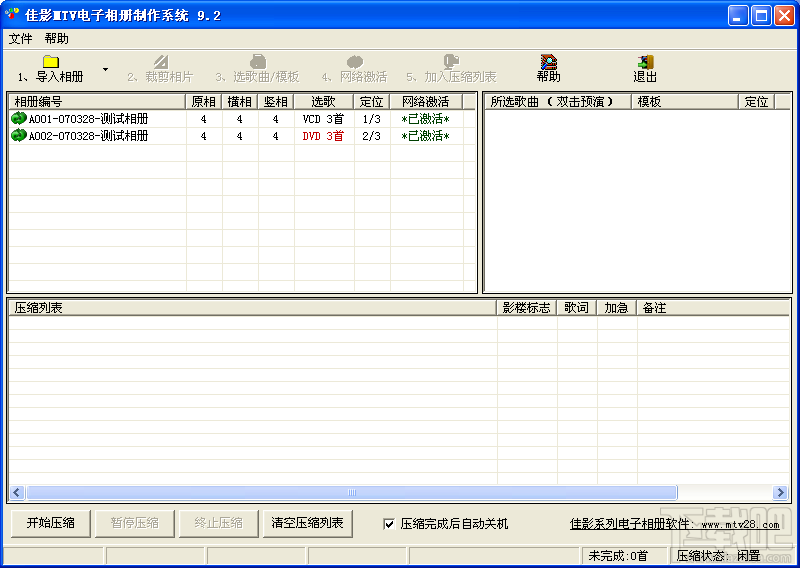Viewport: 800px width, 568px height.
Task: Click the 终止压缩 button
Action: point(218,523)
